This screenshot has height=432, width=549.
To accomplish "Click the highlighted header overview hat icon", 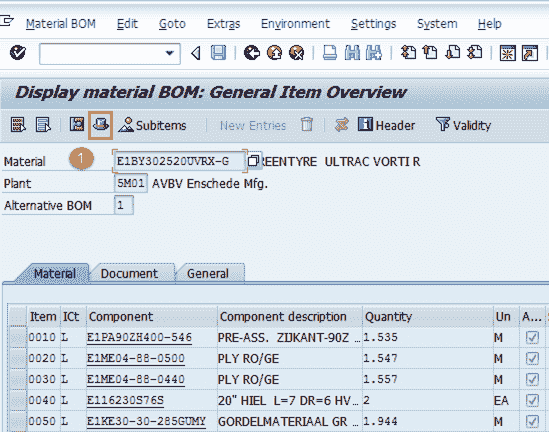I will click(x=100, y=125).
